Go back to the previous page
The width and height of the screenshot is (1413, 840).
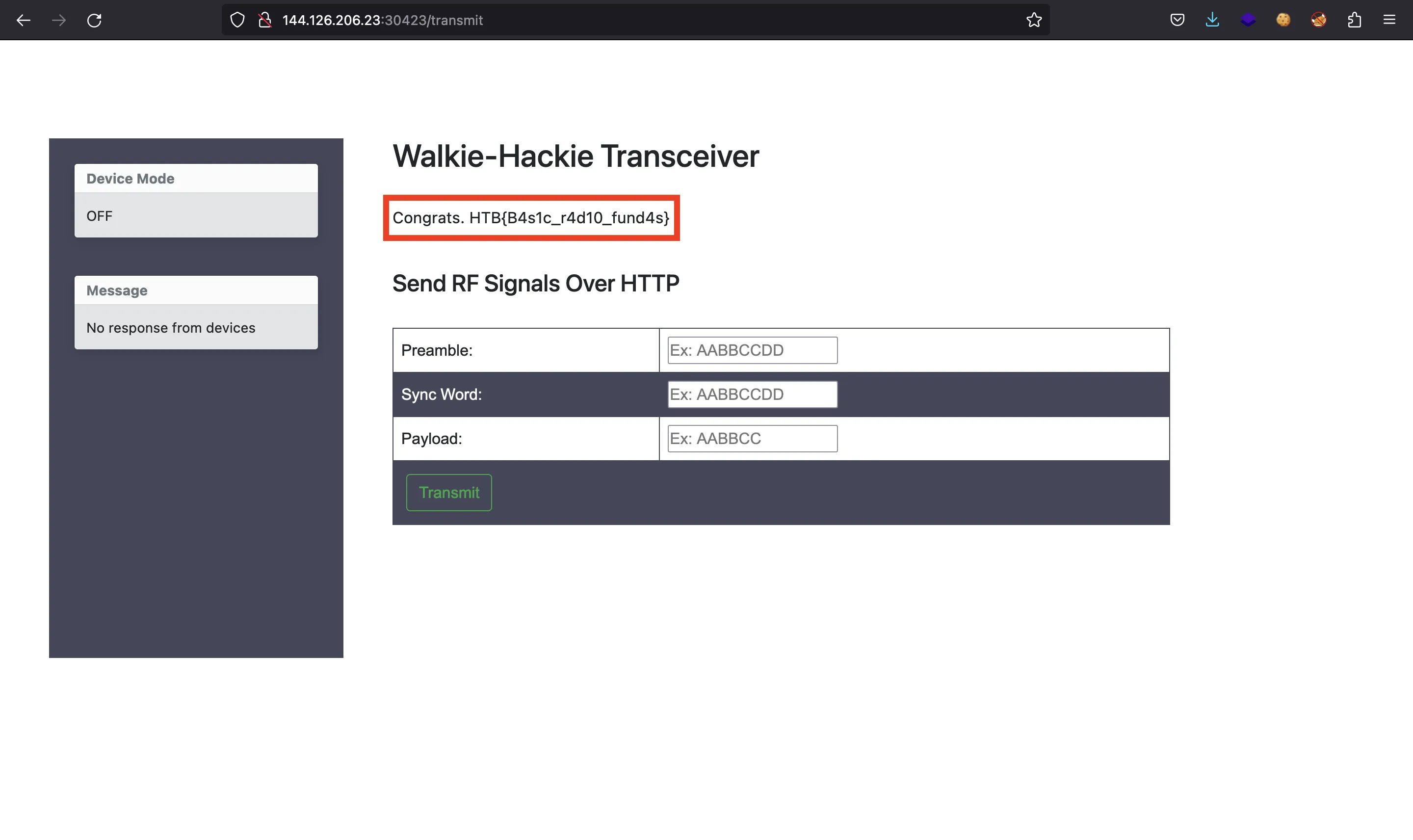(23, 21)
